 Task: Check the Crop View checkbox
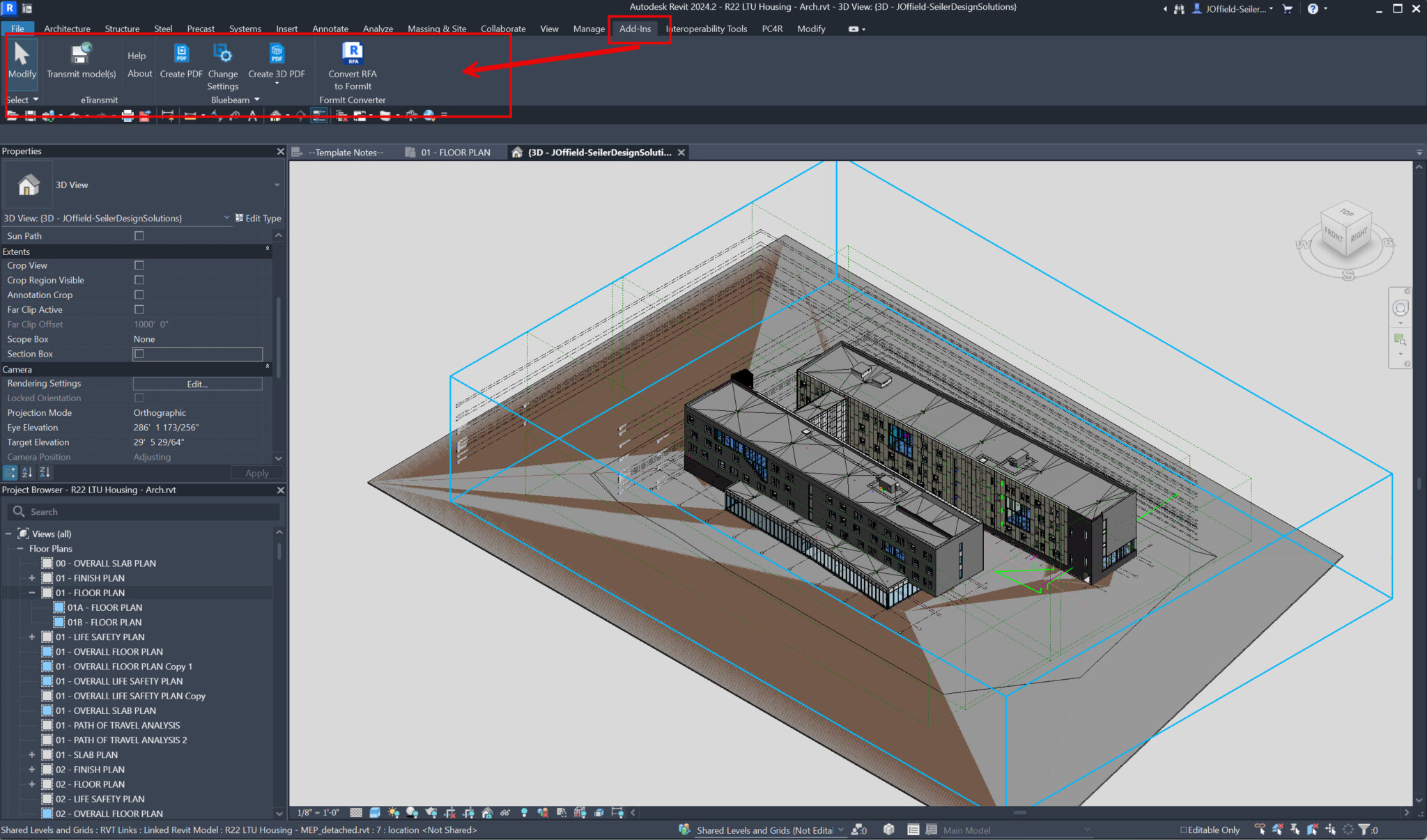click(139, 265)
